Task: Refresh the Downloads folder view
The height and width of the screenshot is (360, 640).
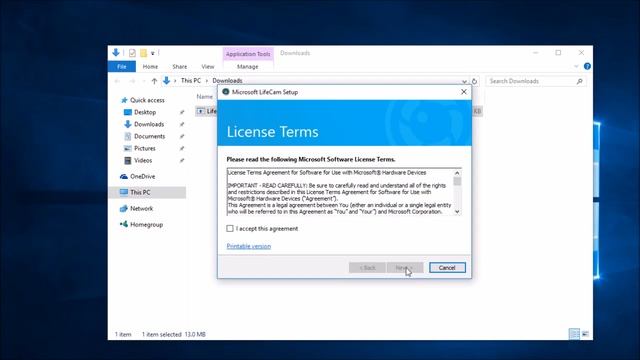Action: [x=474, y=81]
